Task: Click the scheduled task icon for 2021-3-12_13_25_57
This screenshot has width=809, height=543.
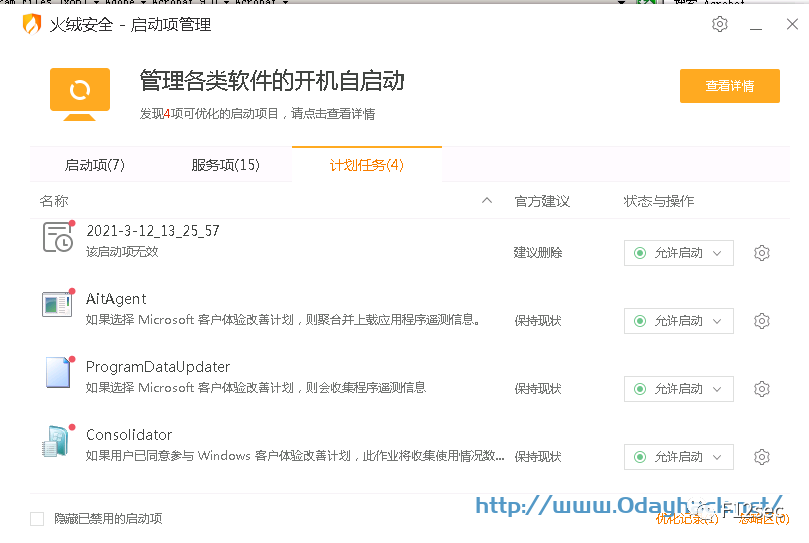Action: click(58, 237)
